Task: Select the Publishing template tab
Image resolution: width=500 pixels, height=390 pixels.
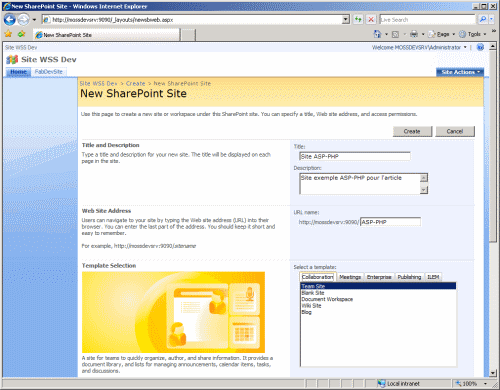Action: pyautogui.click(x=409, y=277)
